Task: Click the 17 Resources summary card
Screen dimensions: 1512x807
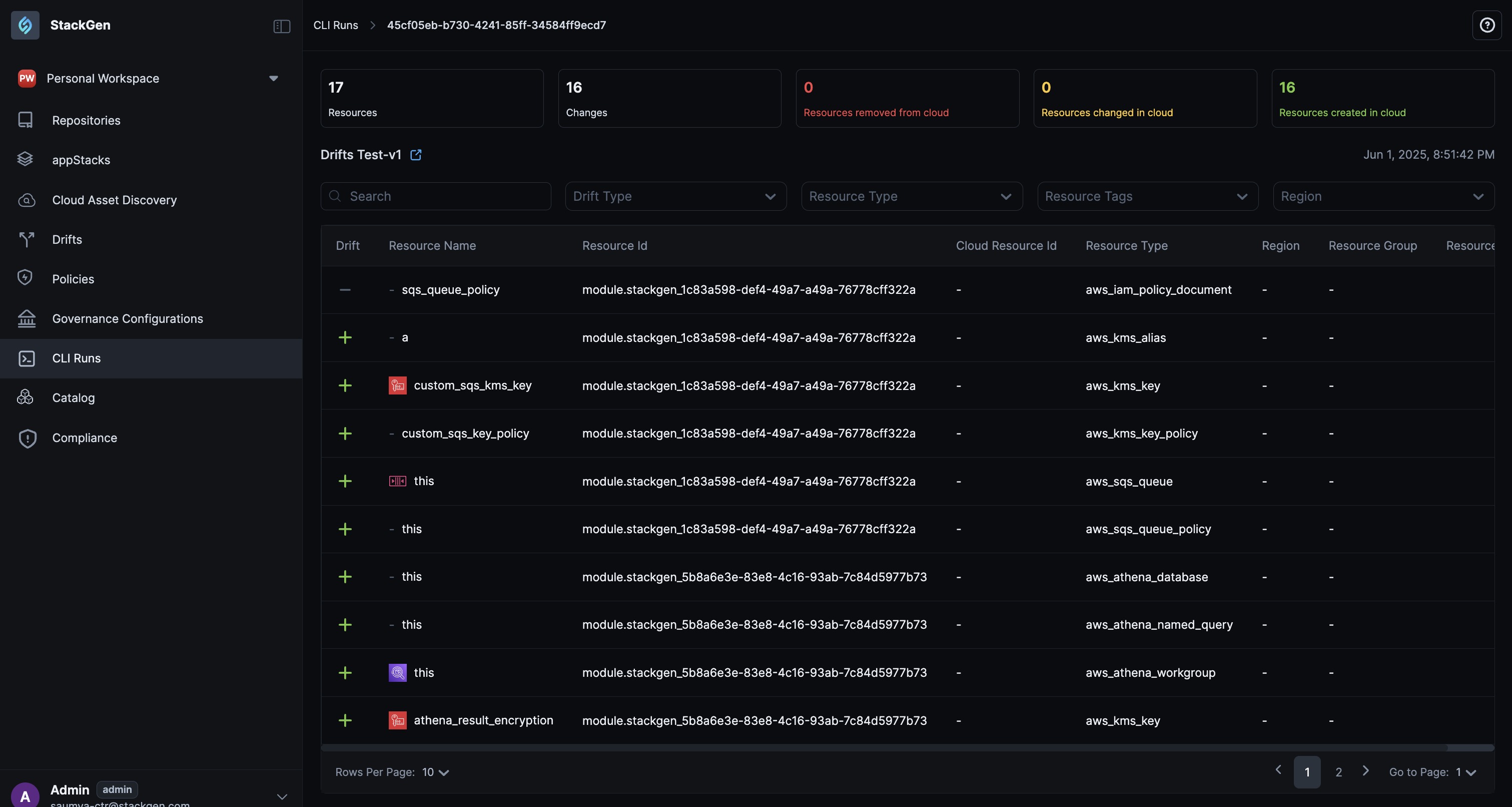Action: [x=432, y=98]
